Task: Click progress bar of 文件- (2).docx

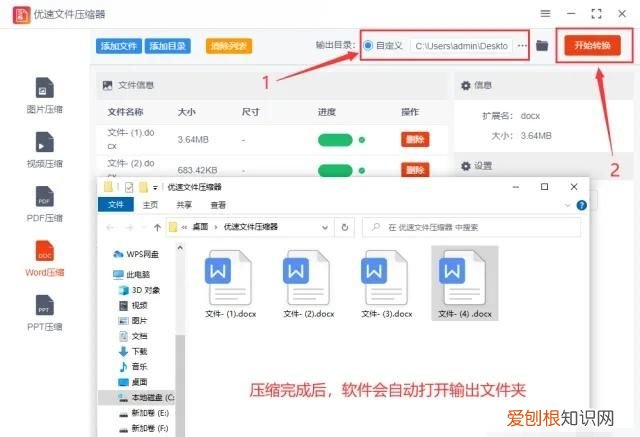Action: pos(335,171)
